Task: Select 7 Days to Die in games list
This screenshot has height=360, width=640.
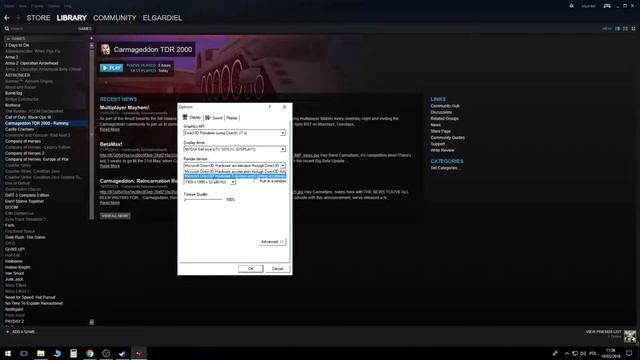Action: pos(17,45)
